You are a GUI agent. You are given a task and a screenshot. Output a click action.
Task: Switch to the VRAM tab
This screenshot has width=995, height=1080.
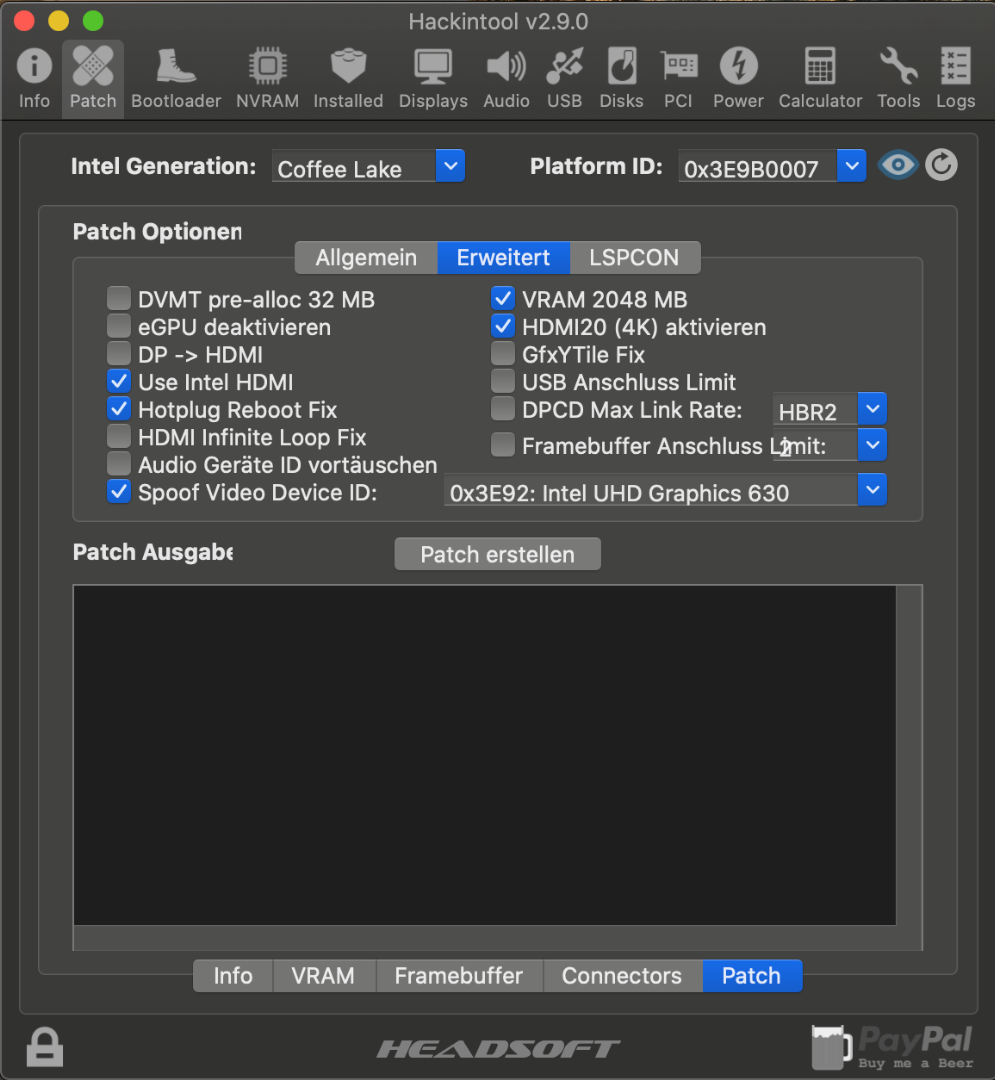point(323,975)
